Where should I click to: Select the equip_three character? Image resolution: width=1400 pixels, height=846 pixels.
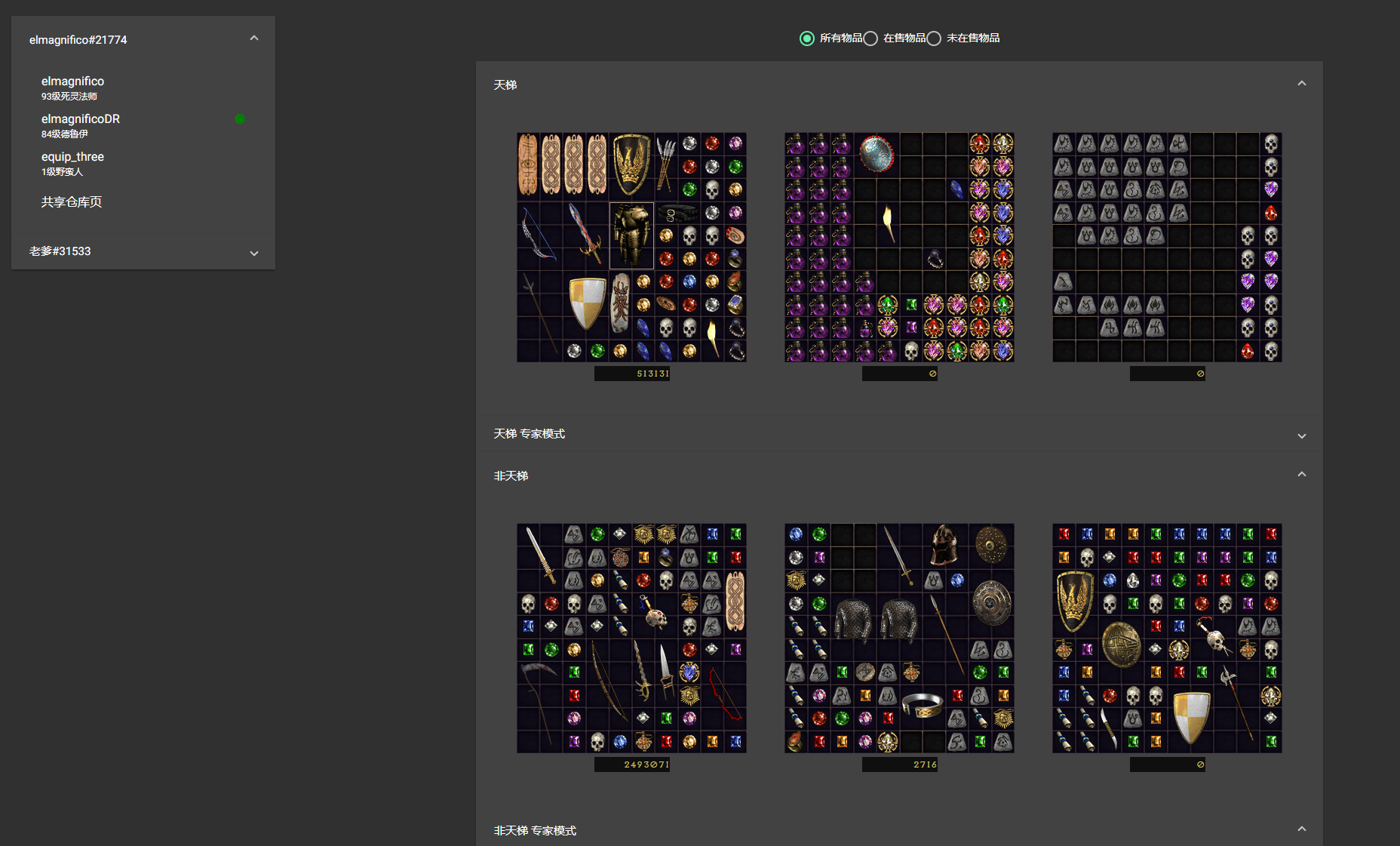(x=72, y=157)
